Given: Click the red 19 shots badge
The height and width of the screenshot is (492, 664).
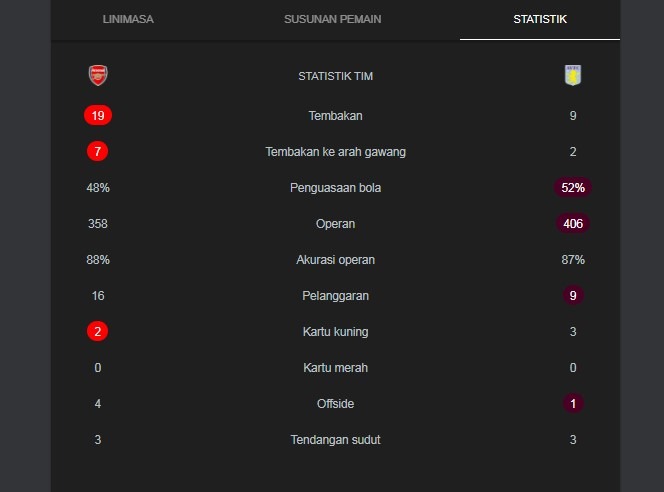Looking at the screenshot, I should (x=98, y=116).
